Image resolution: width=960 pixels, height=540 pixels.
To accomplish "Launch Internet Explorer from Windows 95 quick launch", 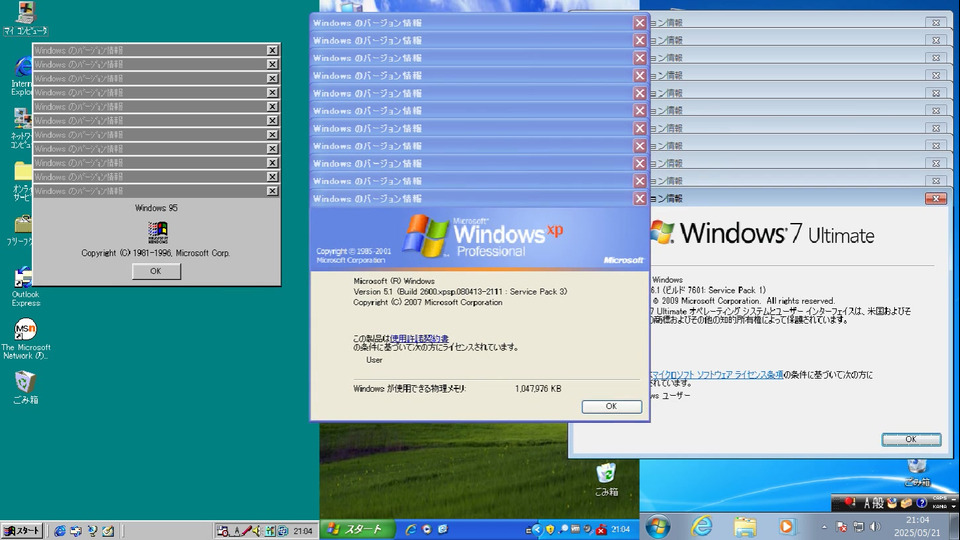I will pyautogui.click(x=60, y=531).
